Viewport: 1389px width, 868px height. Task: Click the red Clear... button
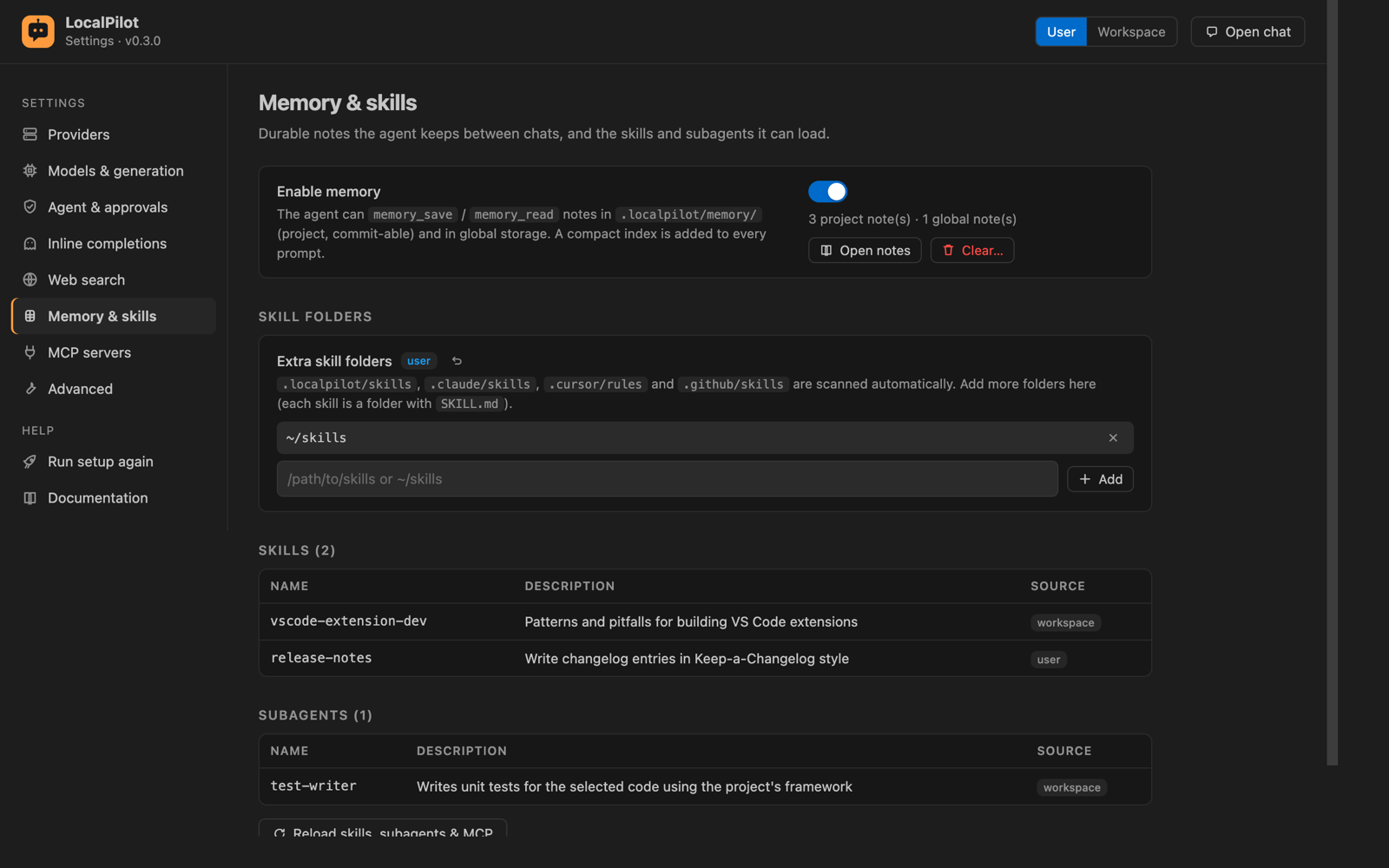972,250
